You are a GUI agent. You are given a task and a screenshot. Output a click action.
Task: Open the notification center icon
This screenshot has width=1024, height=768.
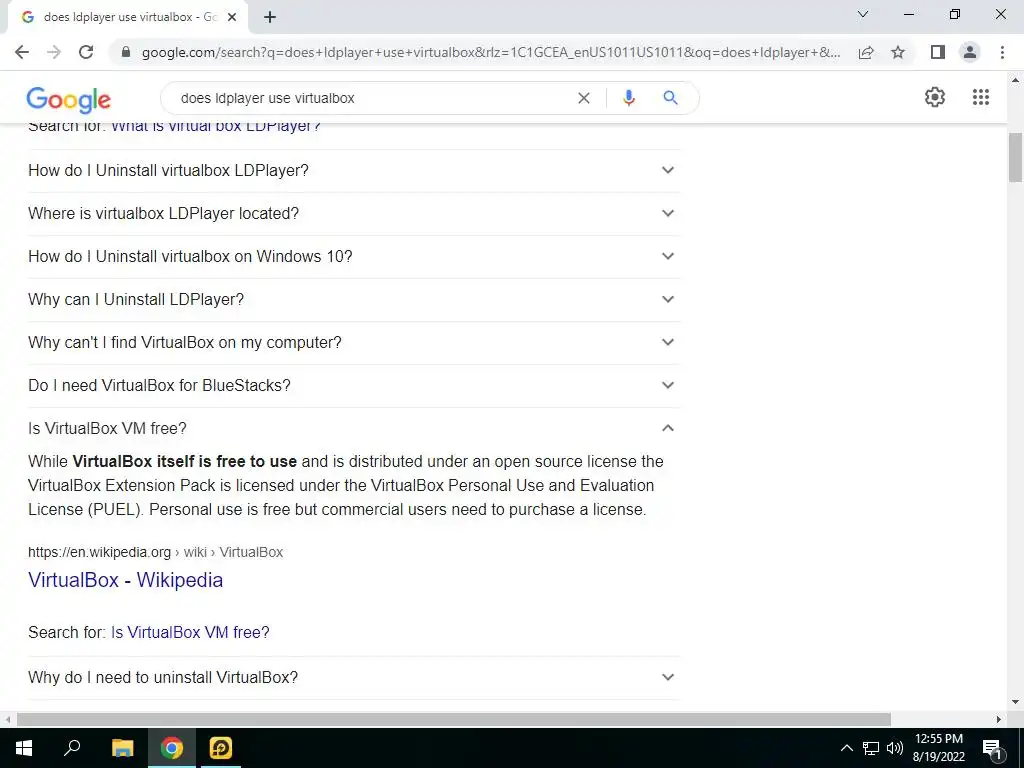click(993, 748)
